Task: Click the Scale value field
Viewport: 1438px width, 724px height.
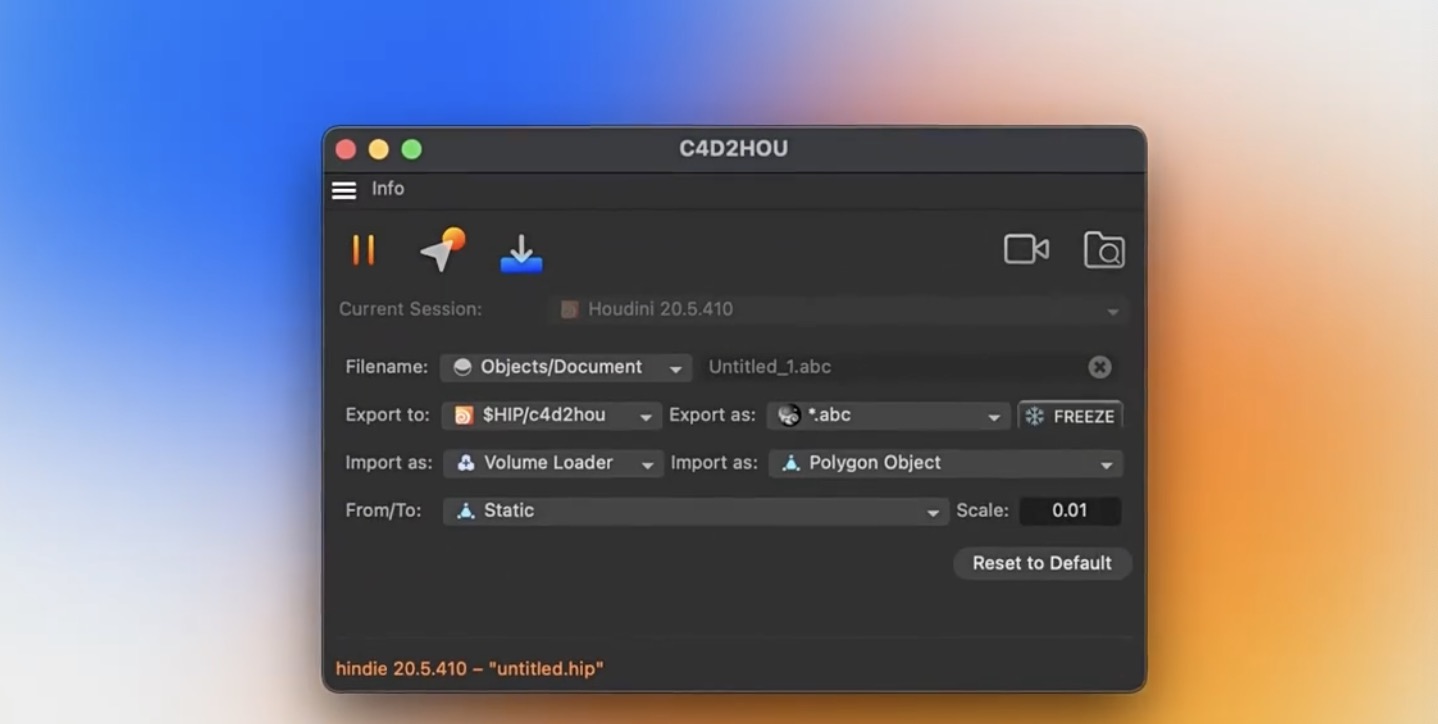Action: (1069, 511)
